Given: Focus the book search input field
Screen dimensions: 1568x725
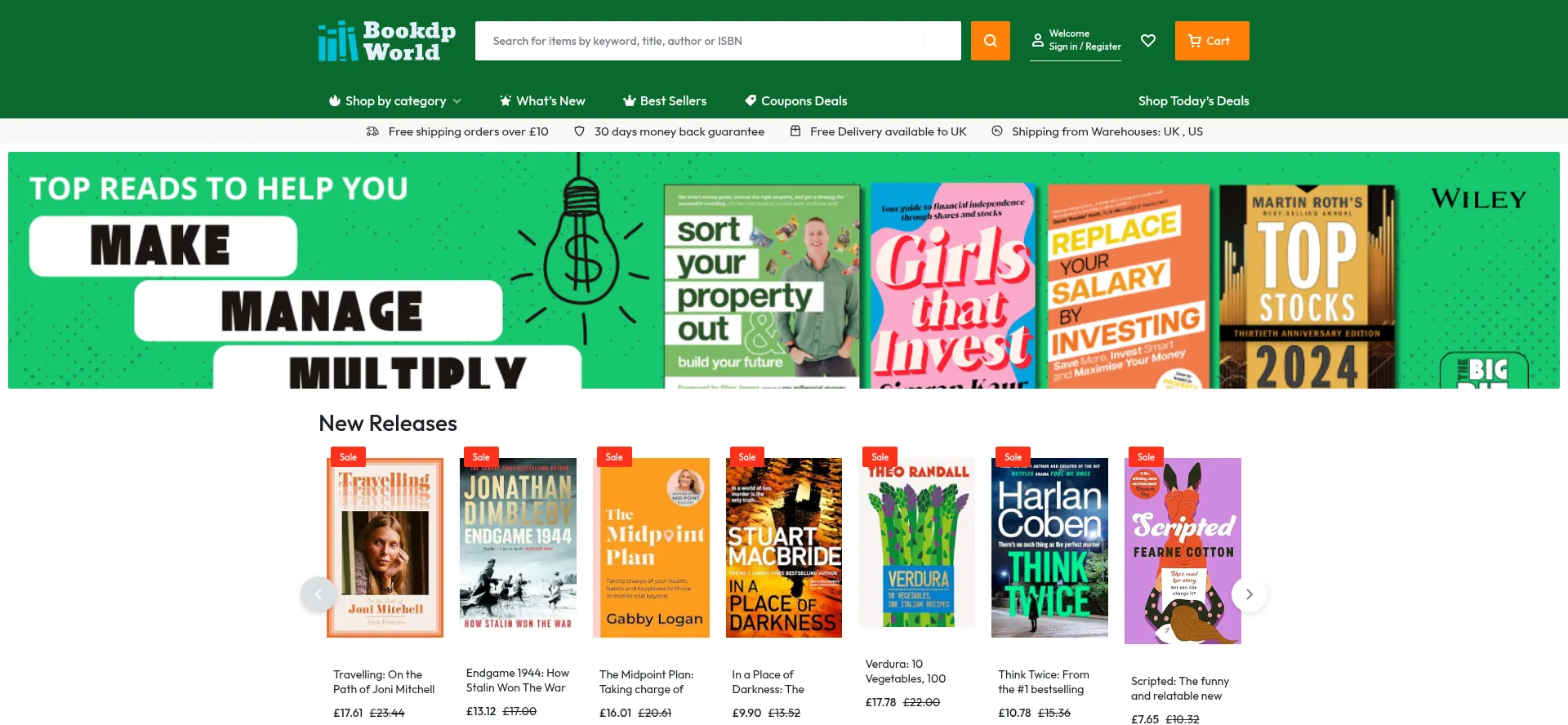Looking at the screenshot, I should (x=718, y=41).
